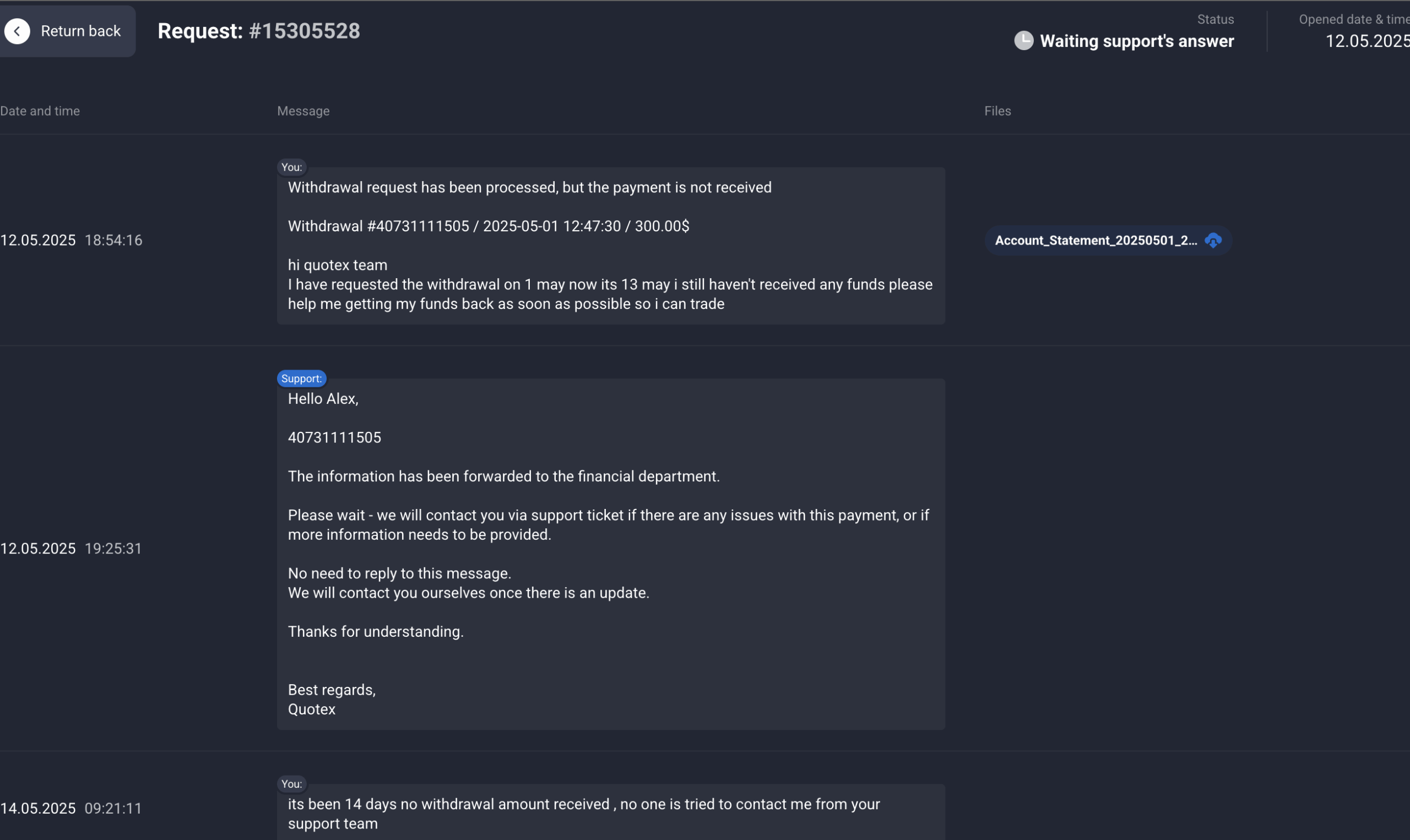Click the blue Support: sender tag
This screenshot has height=840, width=1410.
[x=302, y=378]
